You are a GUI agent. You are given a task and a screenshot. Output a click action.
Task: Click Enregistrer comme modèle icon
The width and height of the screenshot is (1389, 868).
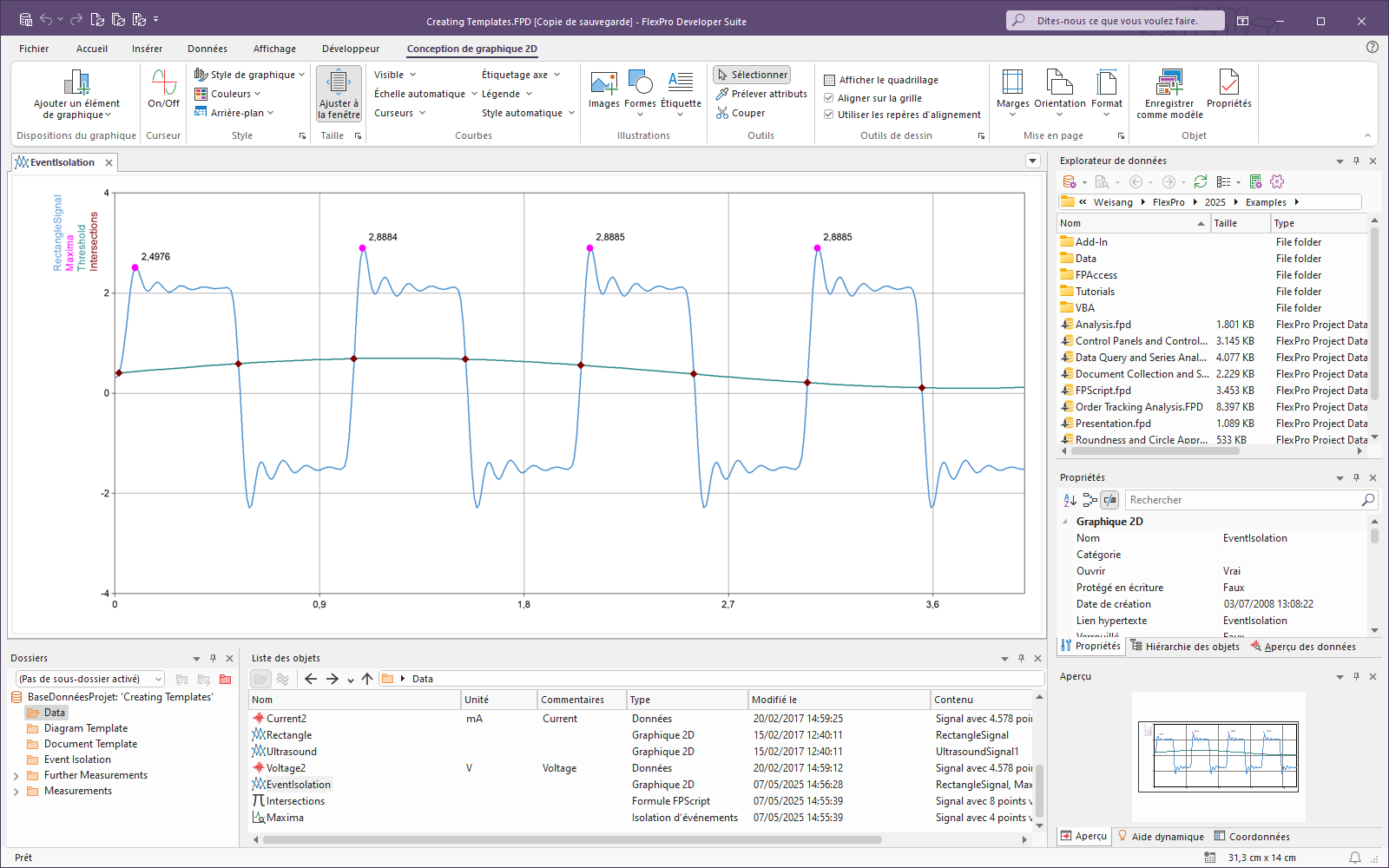(x=1169, y=94)
